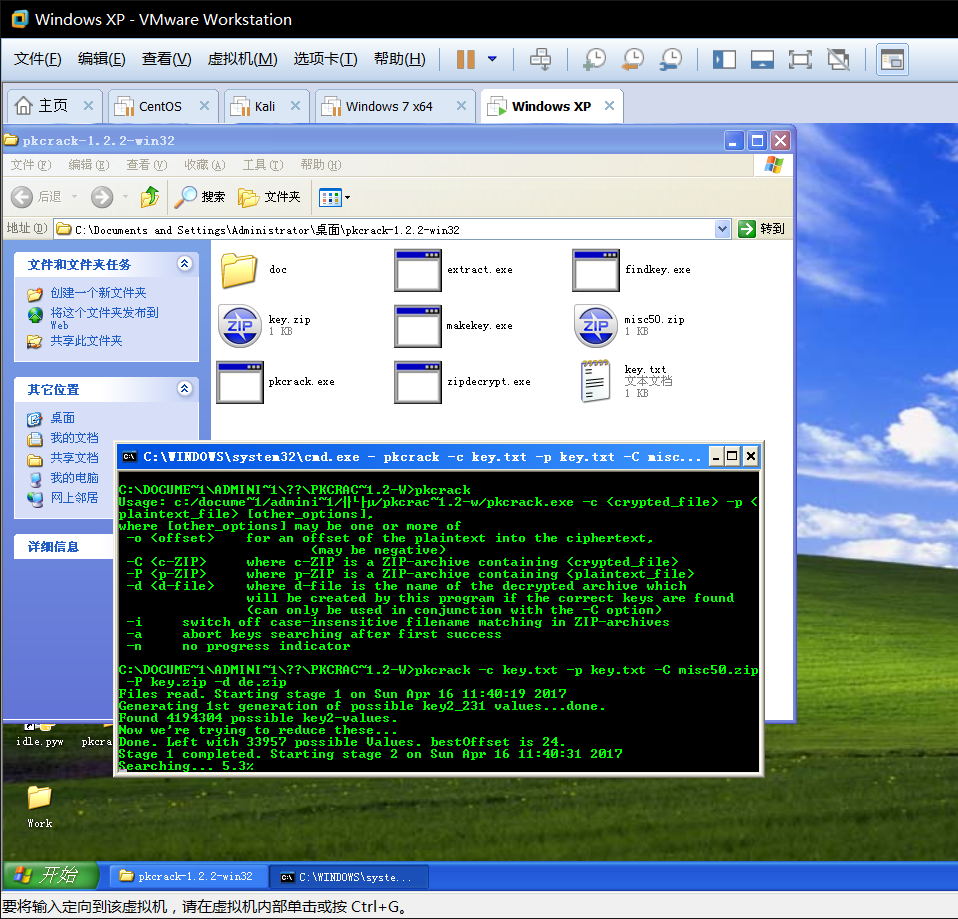Select pkcrack.exe file icon
Viewport: 958px width, 919px height.
(240, 382)
